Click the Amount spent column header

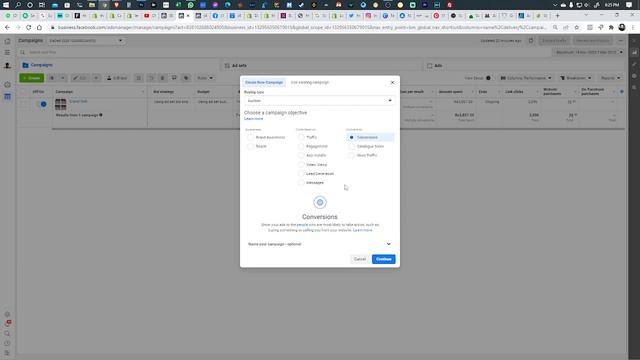(x=450, y=92)
